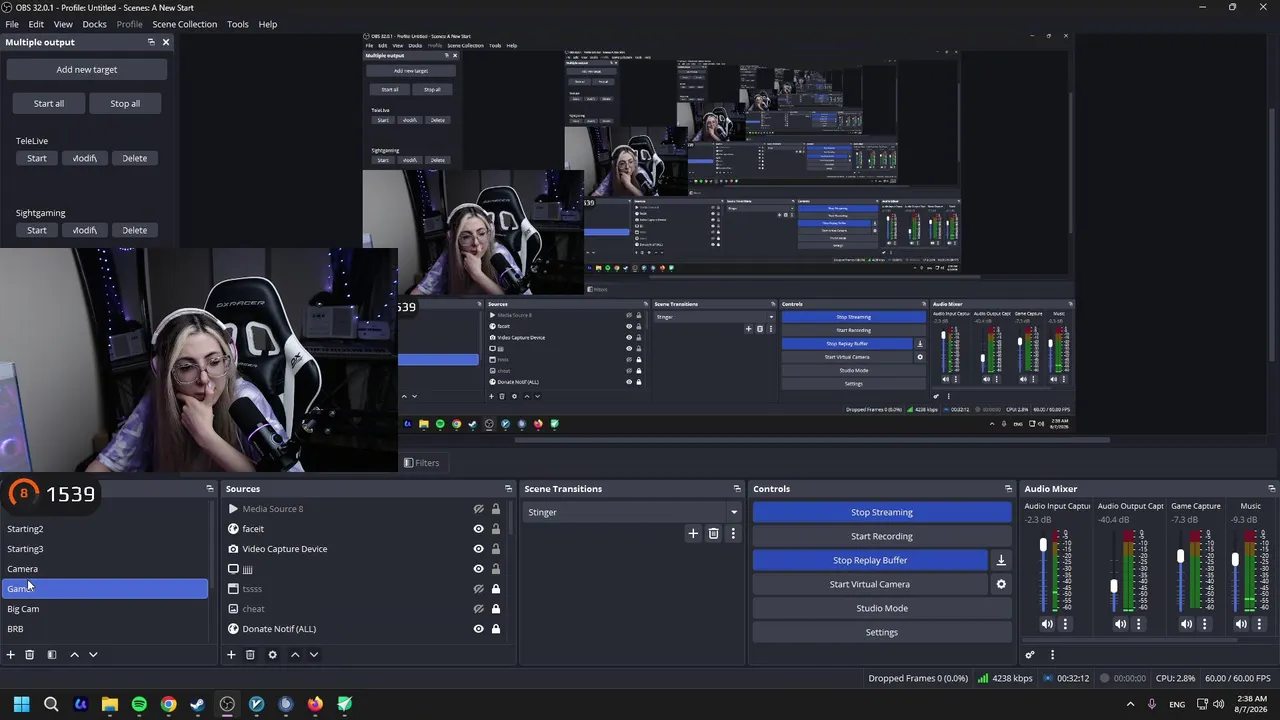Add a scene transition with the plus icon
Image resolution: width=1280 pixels, height=720 pixels.
[693, 534]
